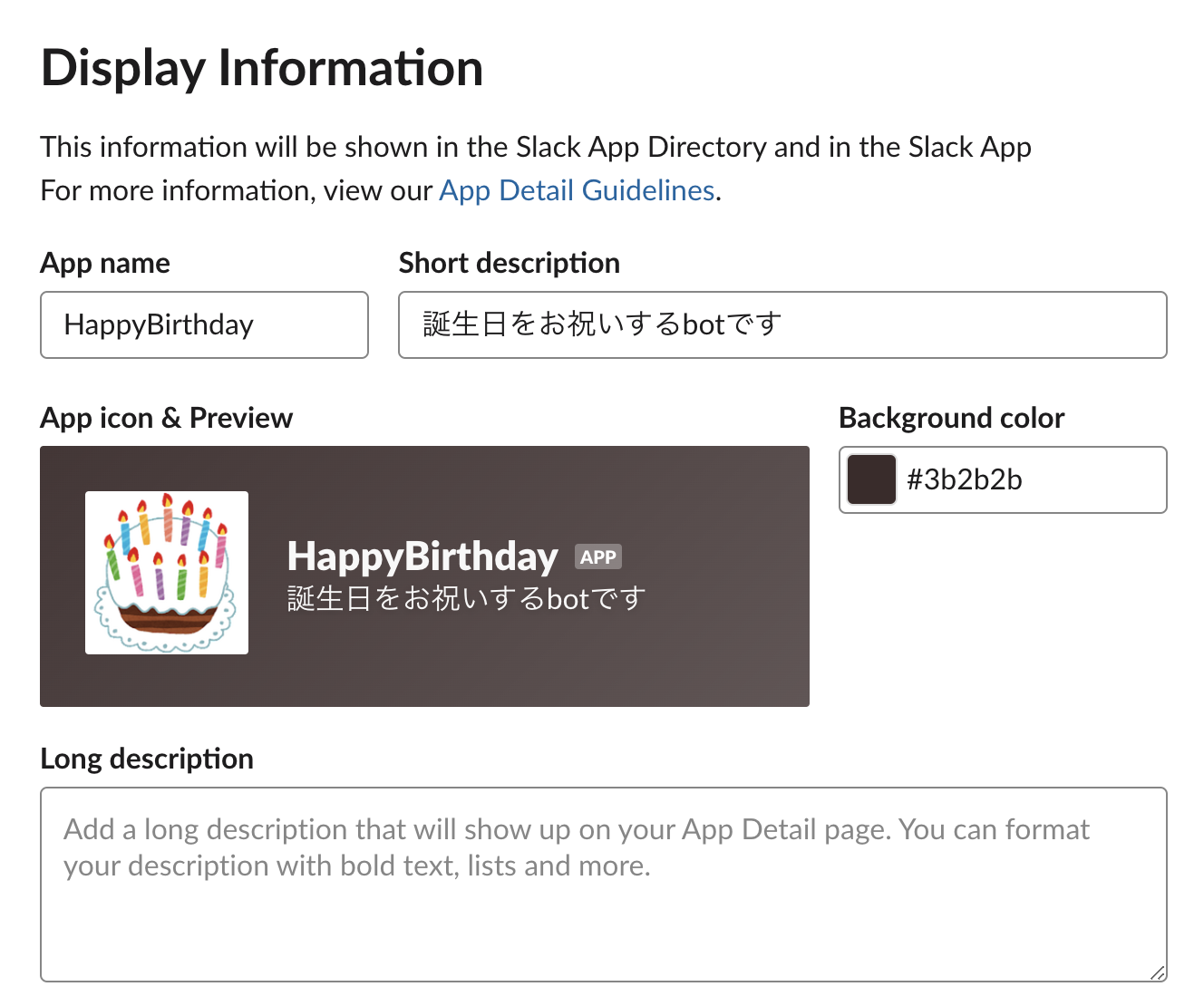The width and height of the screenshot is (1204, 1006).
Task: Click the Slack App Directory intro sentence
Action: click(x=536, y=148)
